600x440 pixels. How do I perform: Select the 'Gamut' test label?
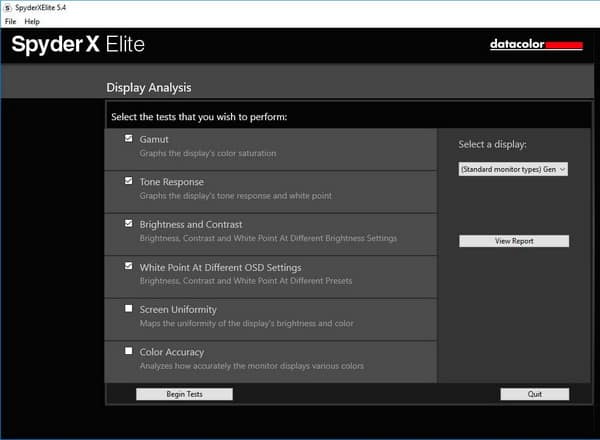pyautogui.click(x=154, y=139)
